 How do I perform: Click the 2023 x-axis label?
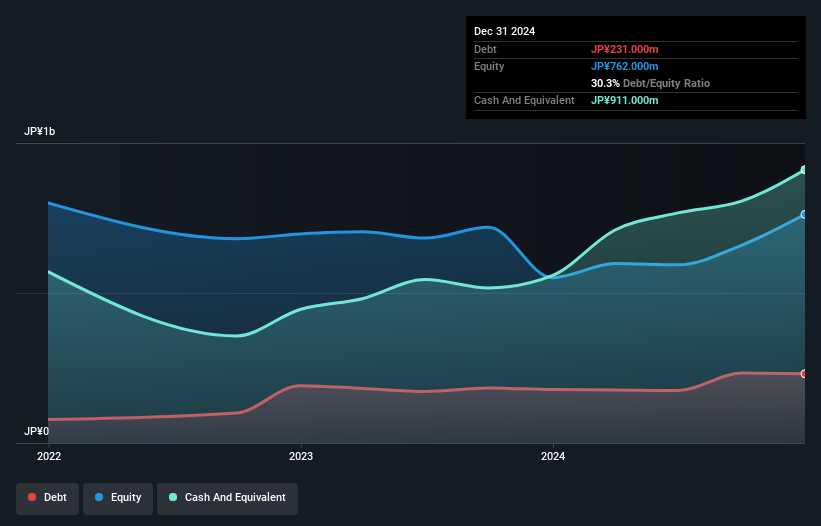(x=301, y=456)
